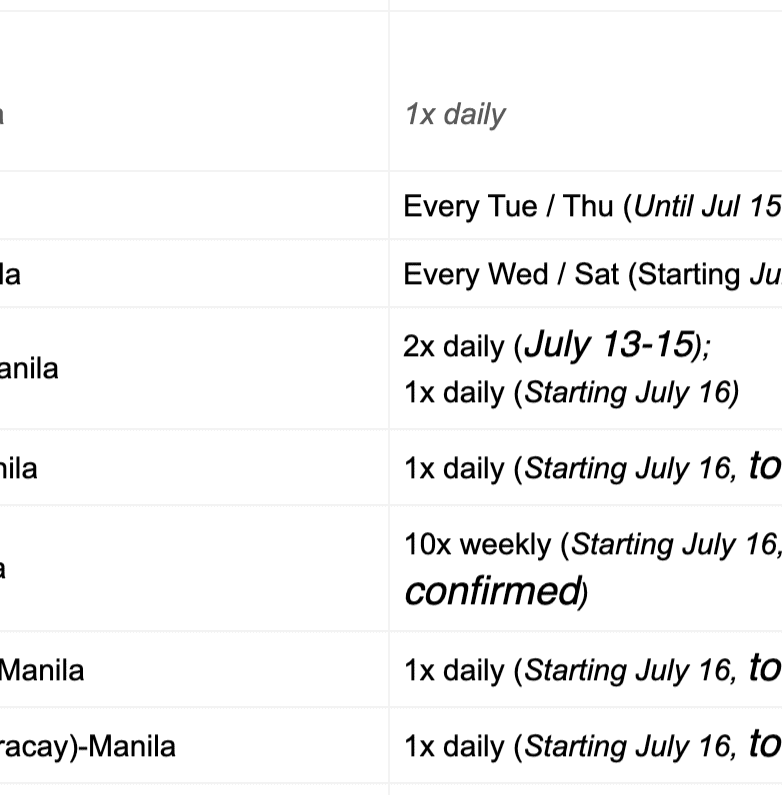
Task: Click the large "to" in the "racay)-Manila" row
Action: (764, 744)
